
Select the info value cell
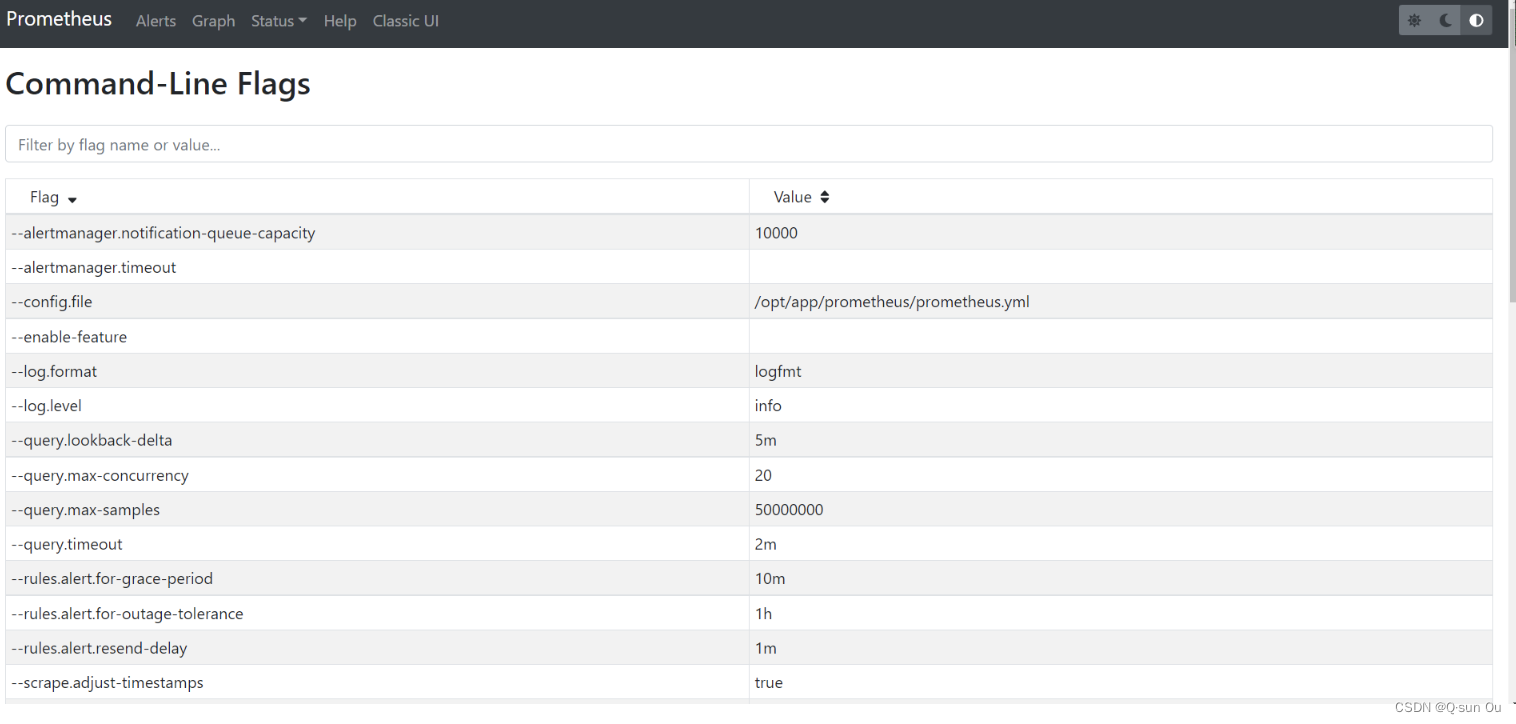point(1121,406)
